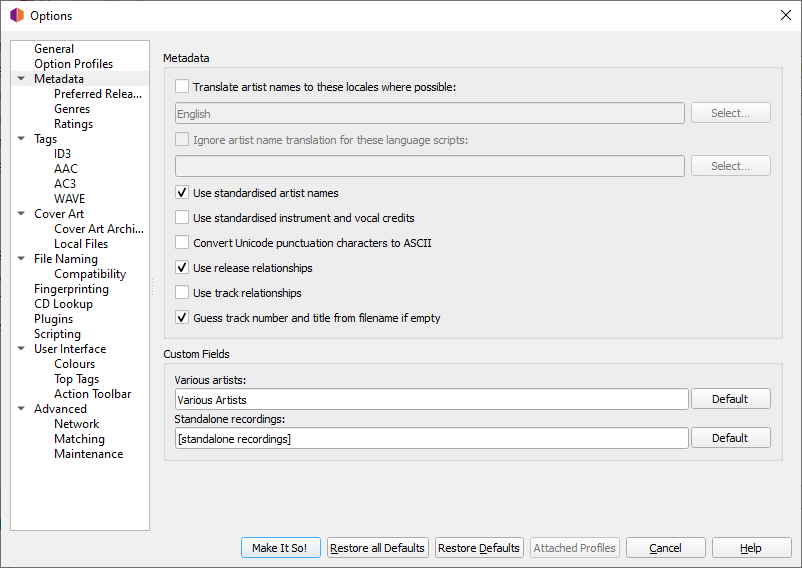Click the Picard app icon in title bar
Image resolution: width=802 pixels, height=568 pixels.
pos(17,15)
